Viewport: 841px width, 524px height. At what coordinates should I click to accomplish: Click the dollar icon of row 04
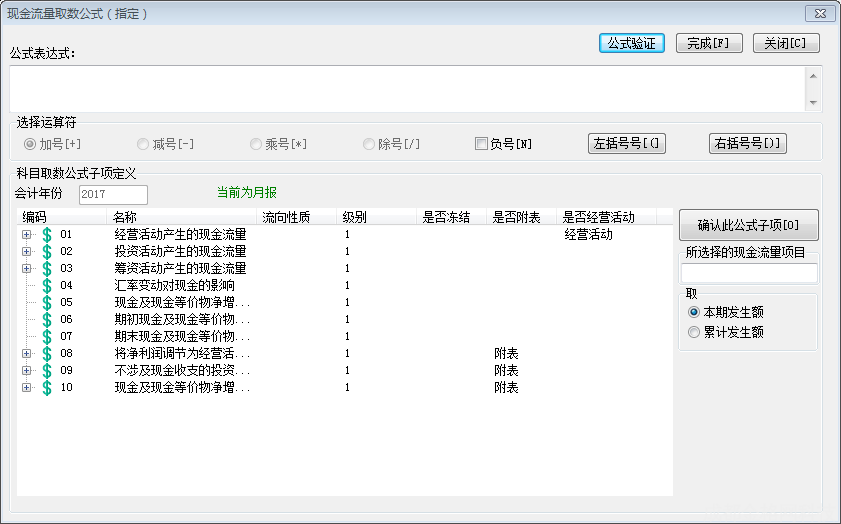pyautogui.click(x=46, y=285)
